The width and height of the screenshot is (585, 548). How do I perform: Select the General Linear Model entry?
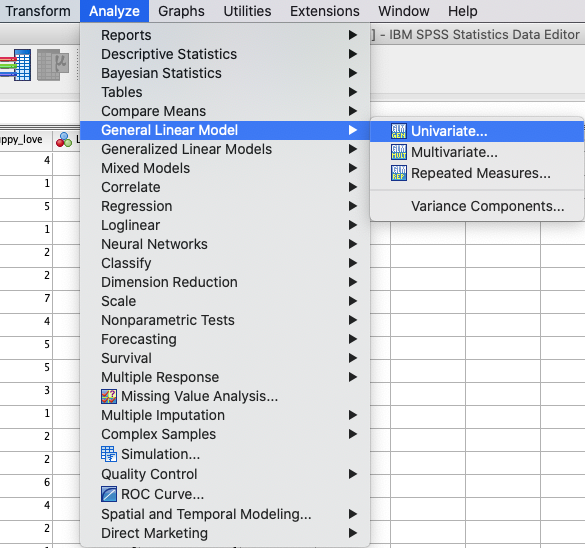coord(225,130)
